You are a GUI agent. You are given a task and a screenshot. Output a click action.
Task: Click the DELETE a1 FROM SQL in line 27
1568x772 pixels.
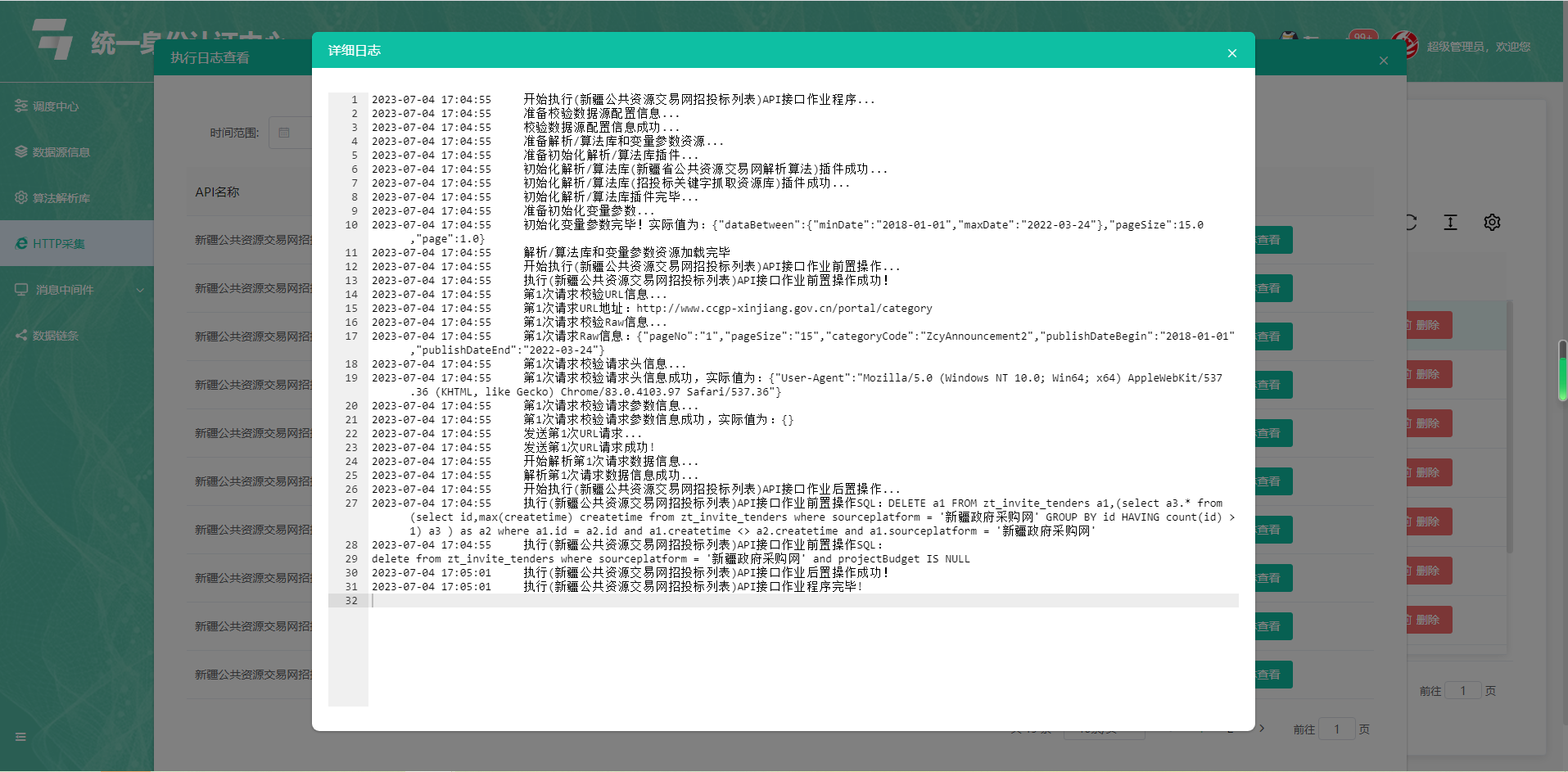(x=1055, y=503)
